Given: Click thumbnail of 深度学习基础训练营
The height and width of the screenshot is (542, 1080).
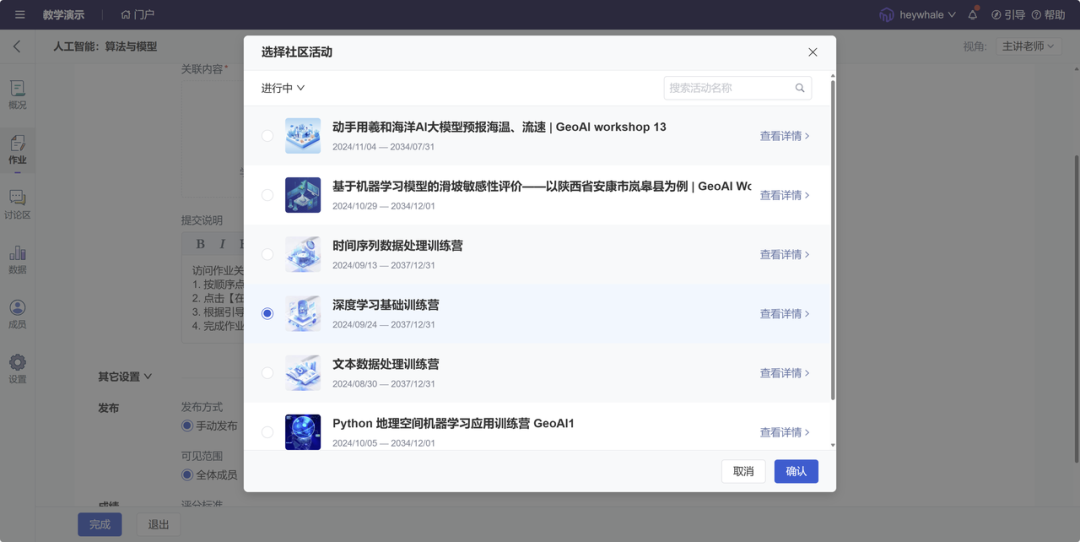Looking at the screenshot, I should pos(303,313).
